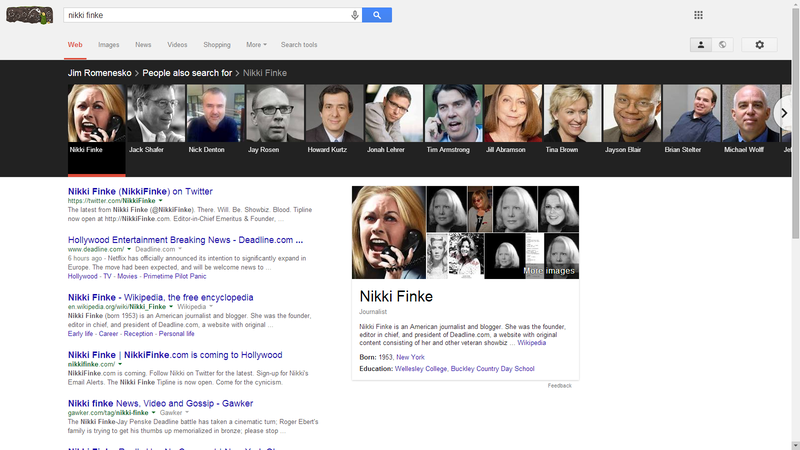The image size is (800, 450).
Task: Click People also search for breadcrumb
Action: point(187,73)
